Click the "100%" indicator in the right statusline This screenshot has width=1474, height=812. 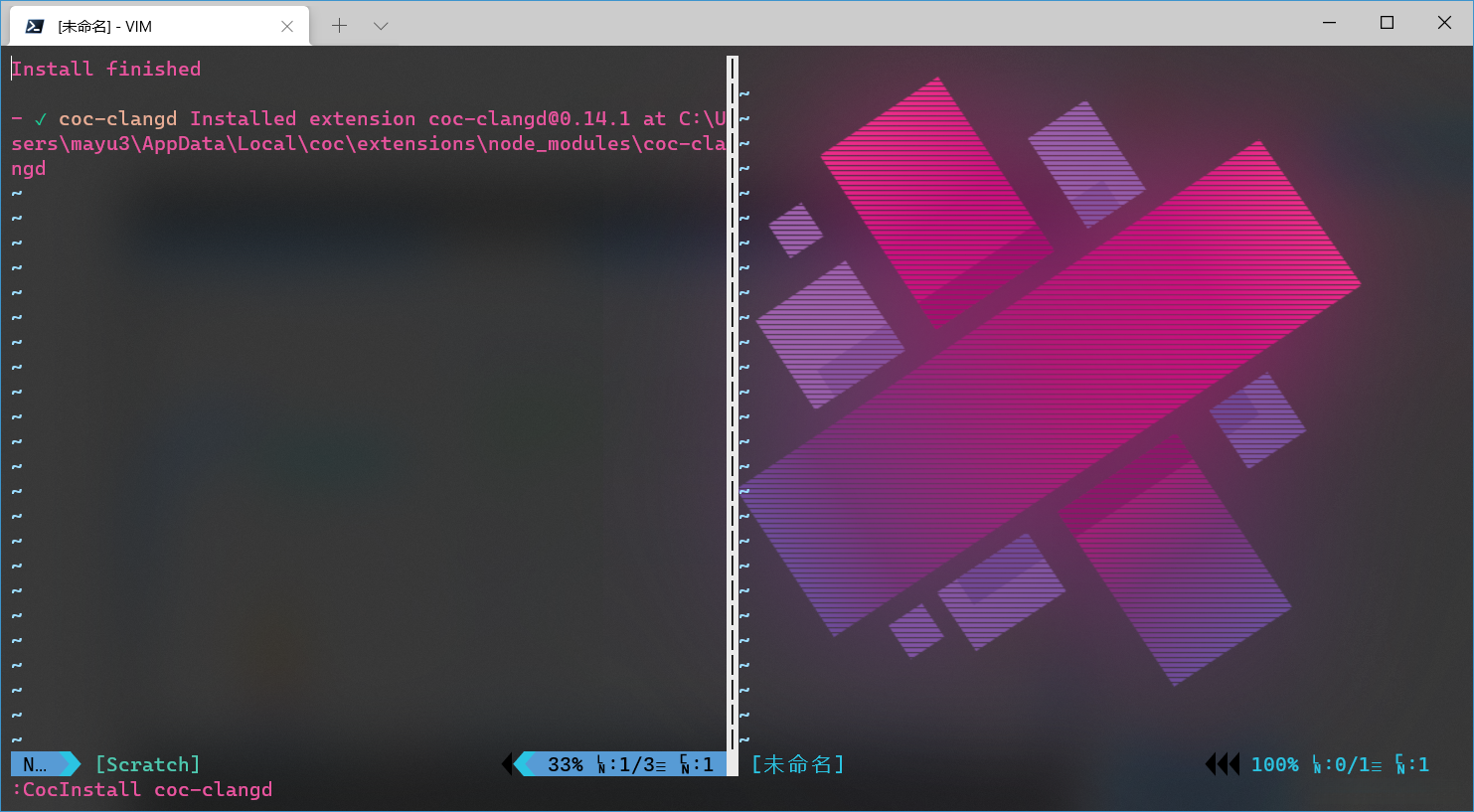click(1274, 764)
